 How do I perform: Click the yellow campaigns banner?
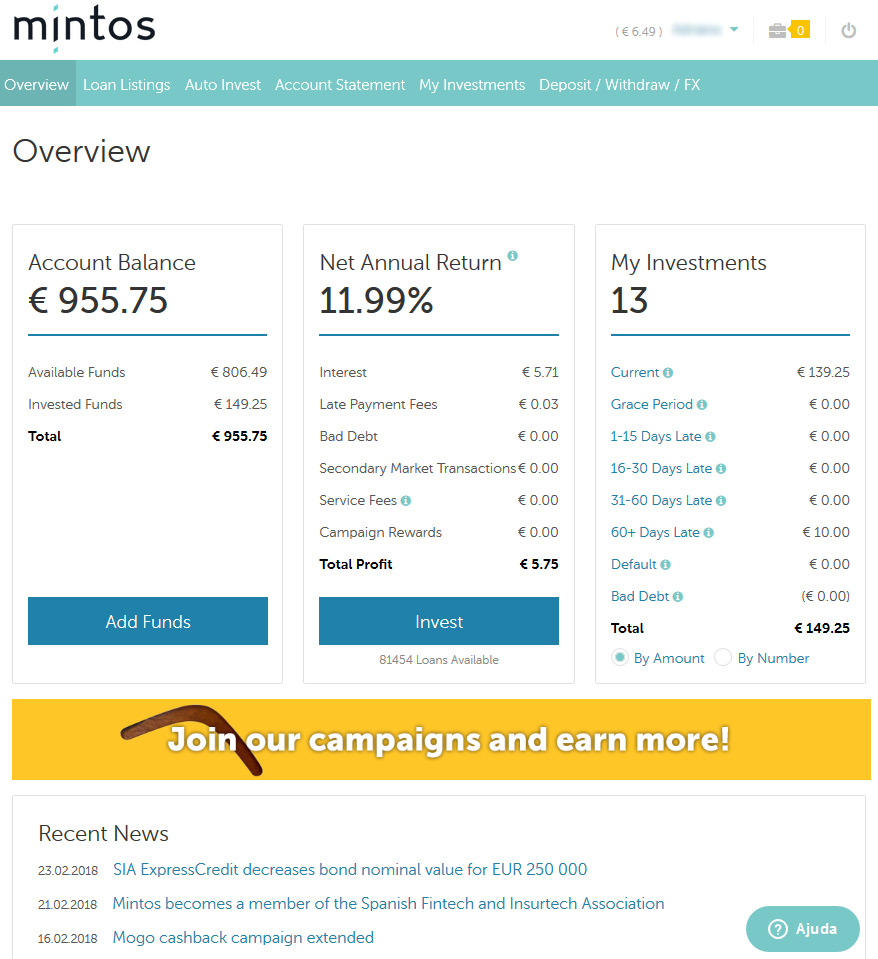(439, 740)
